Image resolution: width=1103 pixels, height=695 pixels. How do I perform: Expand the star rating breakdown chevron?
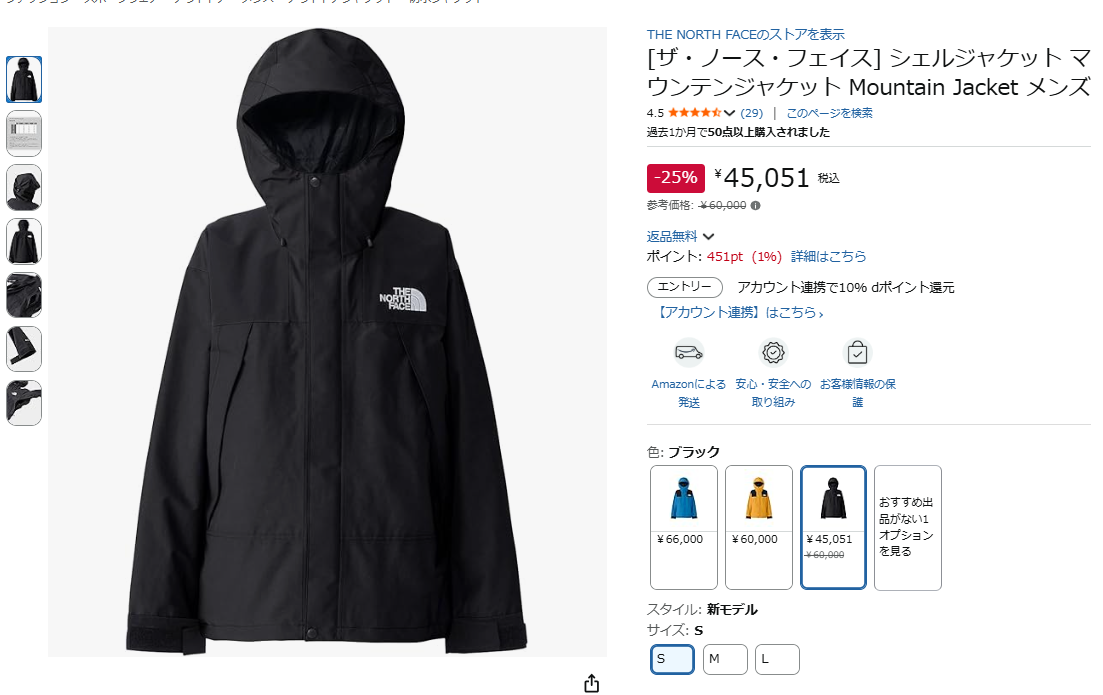click(729, 113)
